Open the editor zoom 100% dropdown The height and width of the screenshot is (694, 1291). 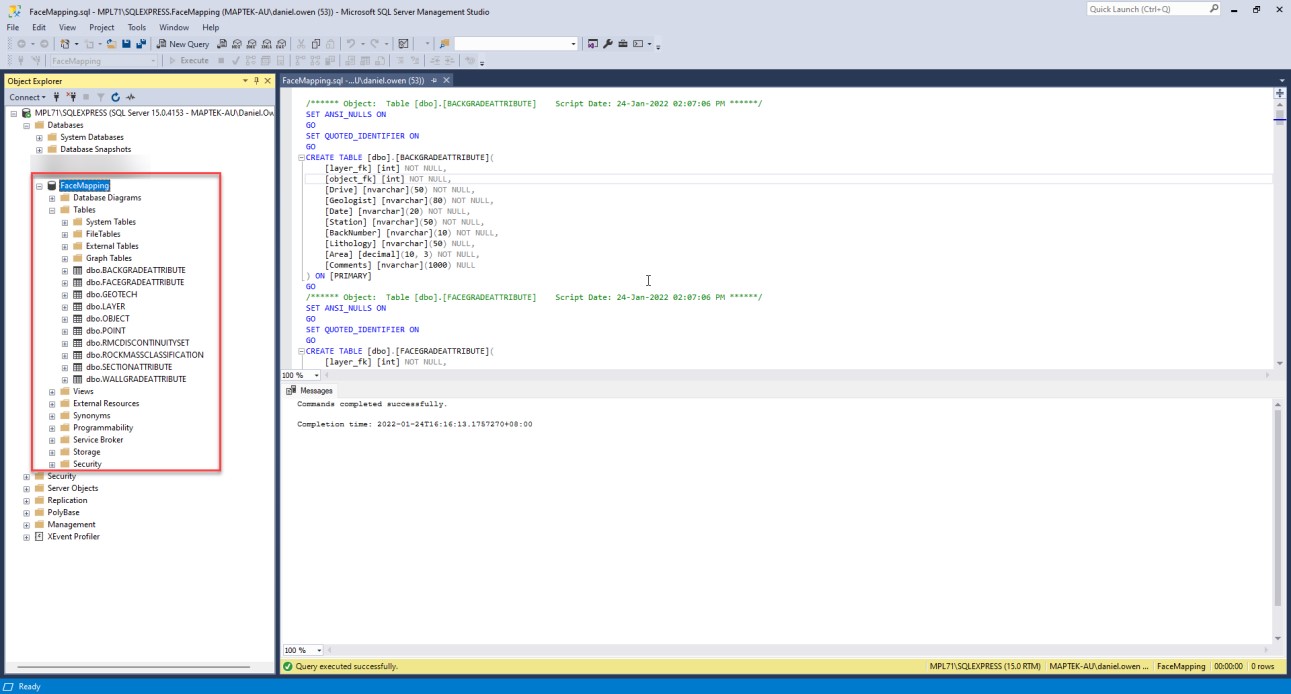click(x=317, y=375)
